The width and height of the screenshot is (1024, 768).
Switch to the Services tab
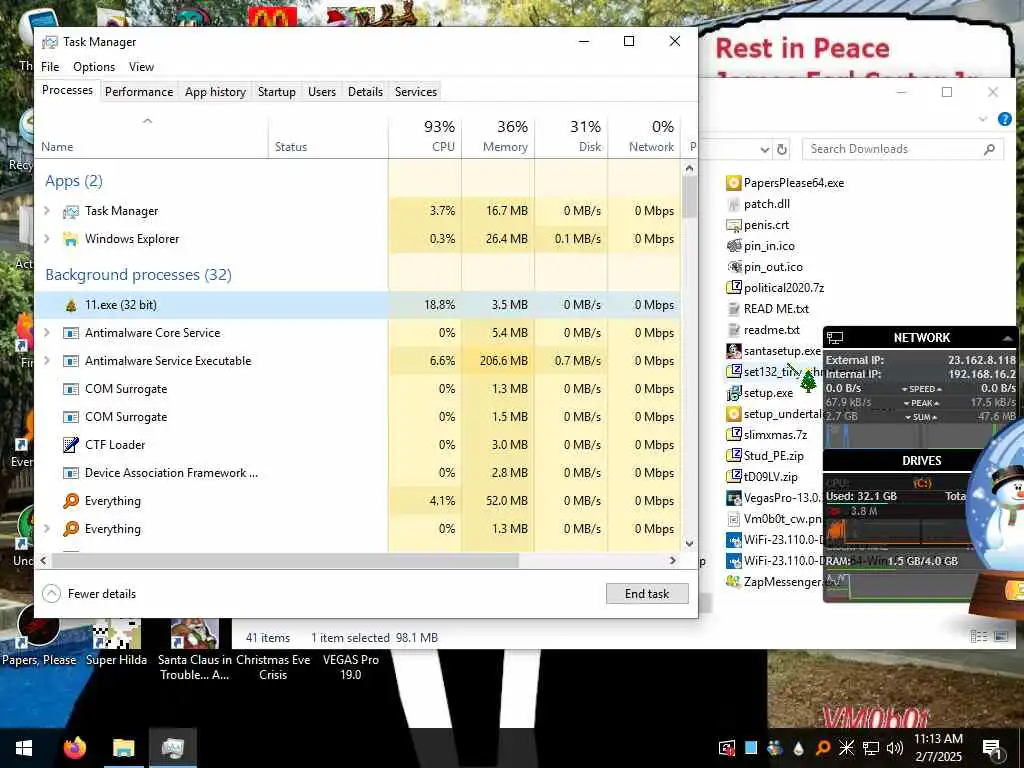coord(415,92)
